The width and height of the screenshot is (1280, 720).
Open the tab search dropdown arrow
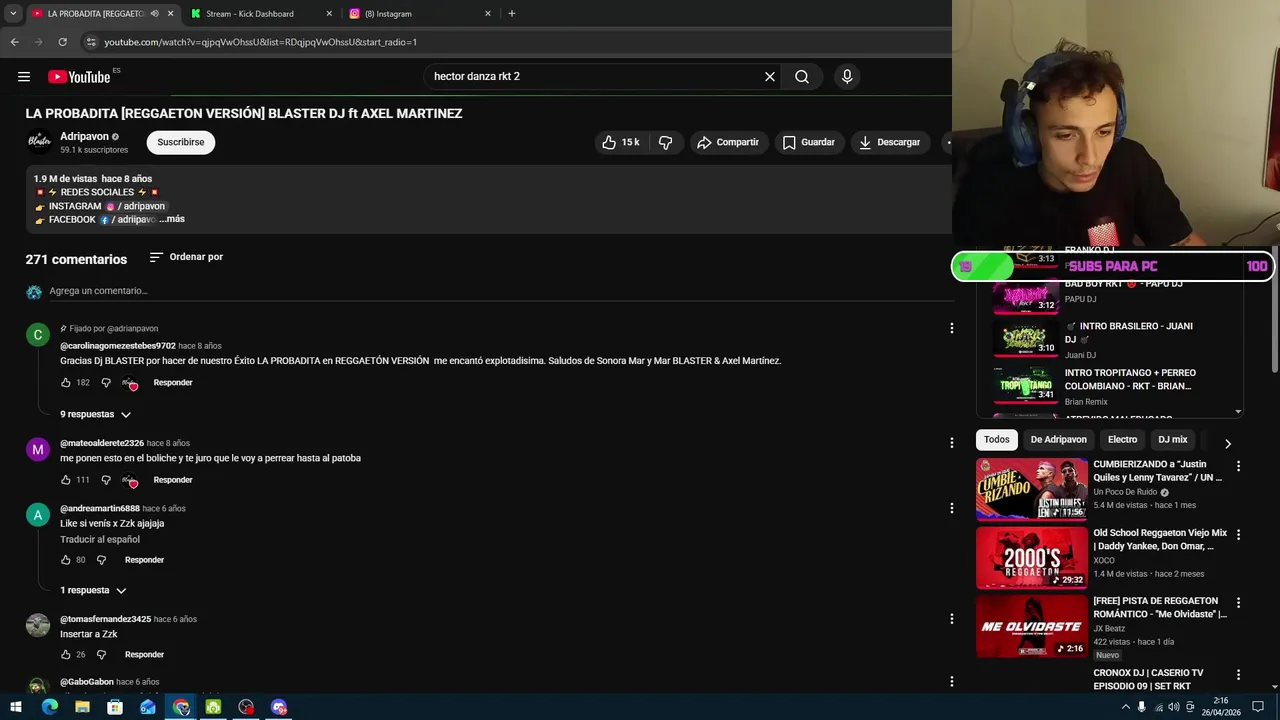click(13, 14)
